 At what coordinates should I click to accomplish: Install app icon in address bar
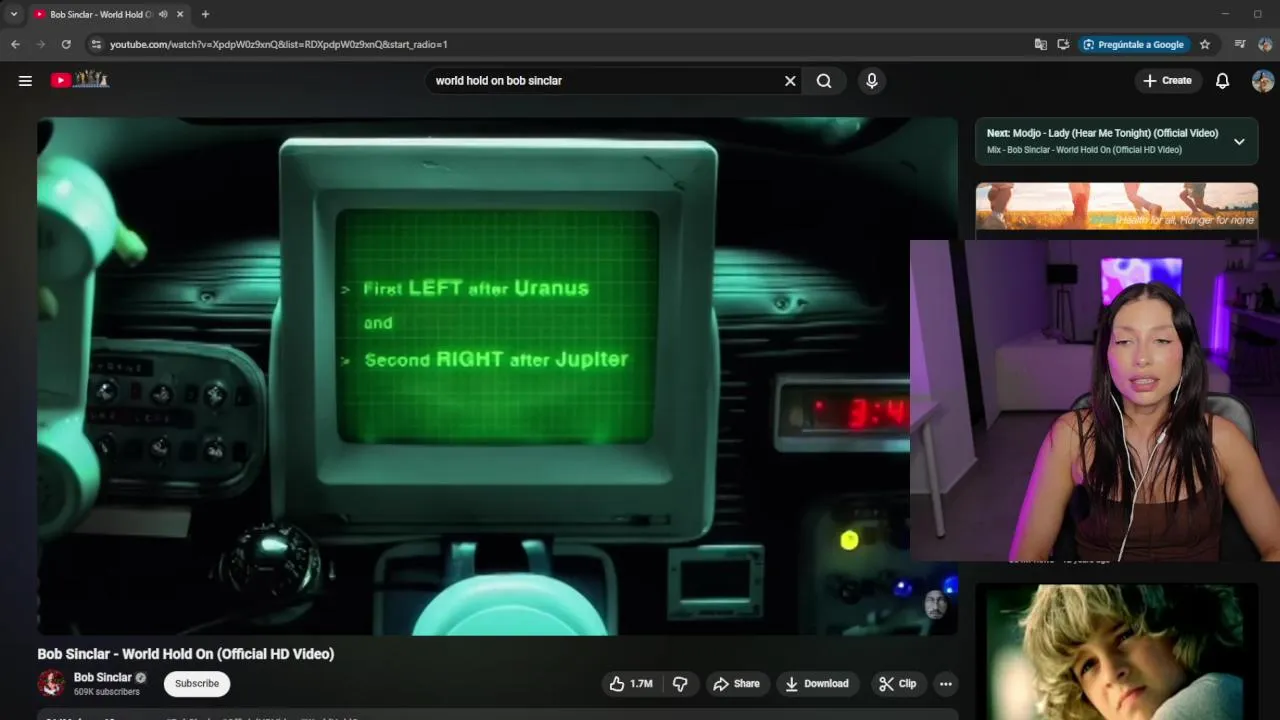(1063, 44)
